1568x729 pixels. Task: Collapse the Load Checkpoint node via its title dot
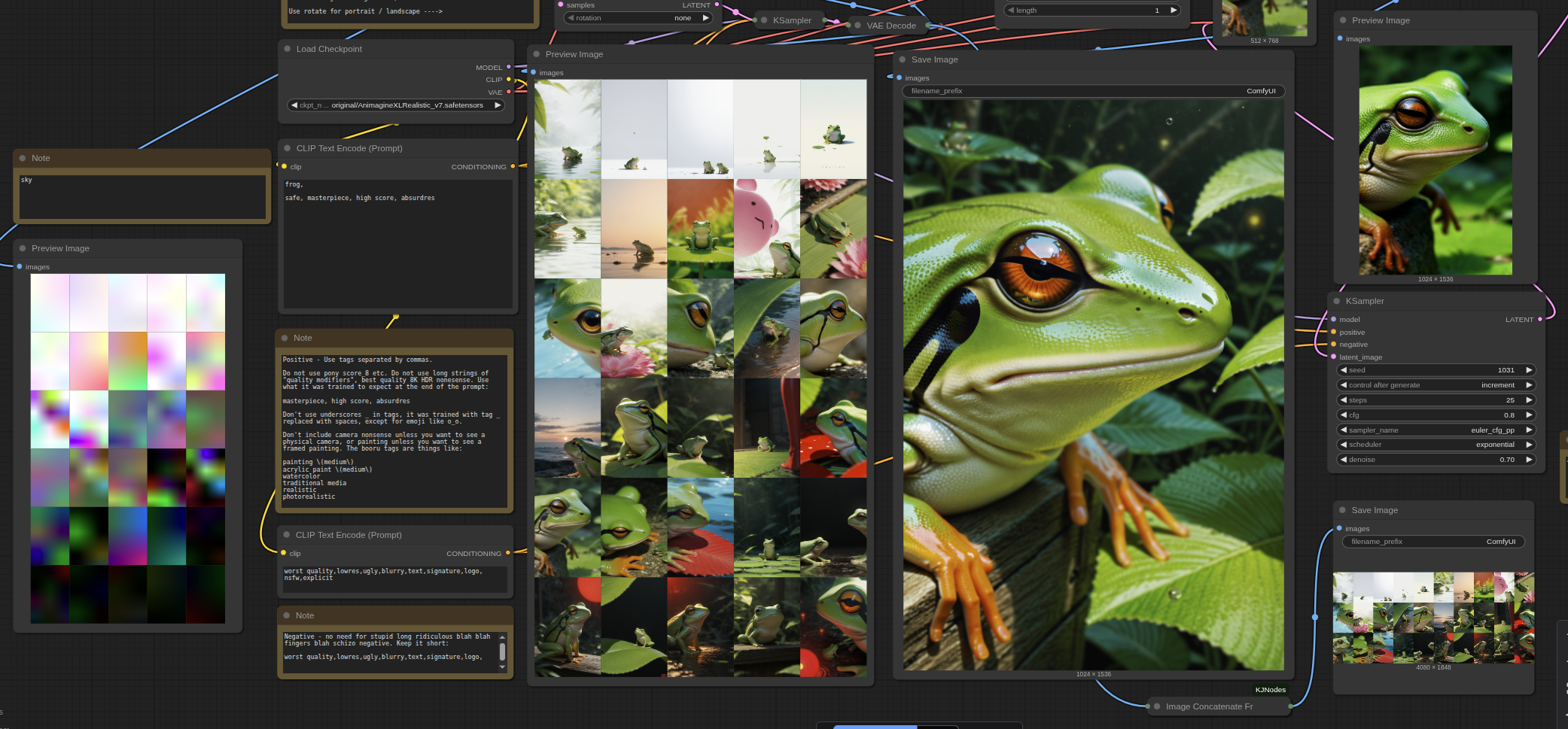pos(288,49)
